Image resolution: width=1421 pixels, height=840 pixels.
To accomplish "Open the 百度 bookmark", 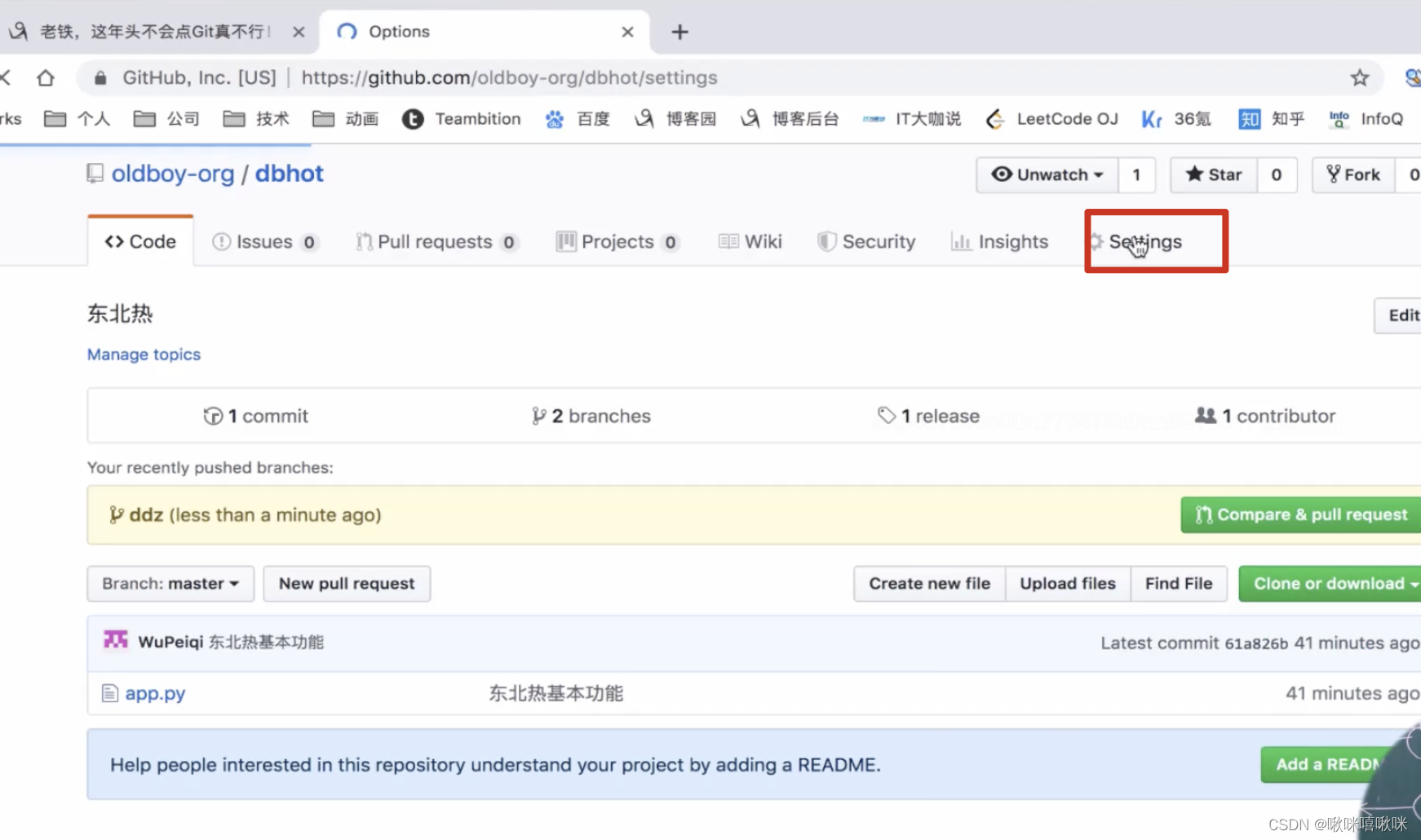I will click(578, 119).
